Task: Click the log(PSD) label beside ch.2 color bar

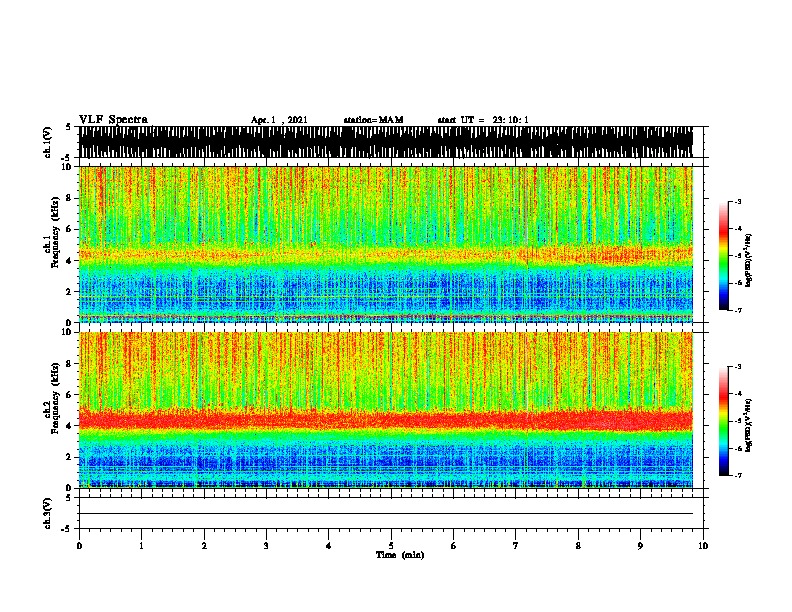Action: pos(748,425)
